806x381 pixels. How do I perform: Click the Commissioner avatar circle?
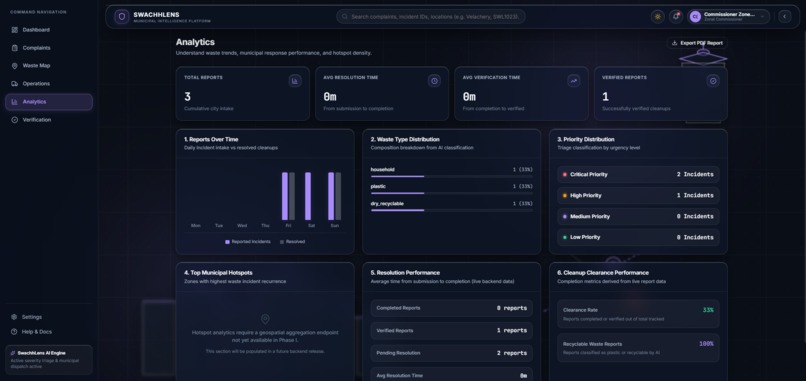pyautogui.click(x=695, y=17)
